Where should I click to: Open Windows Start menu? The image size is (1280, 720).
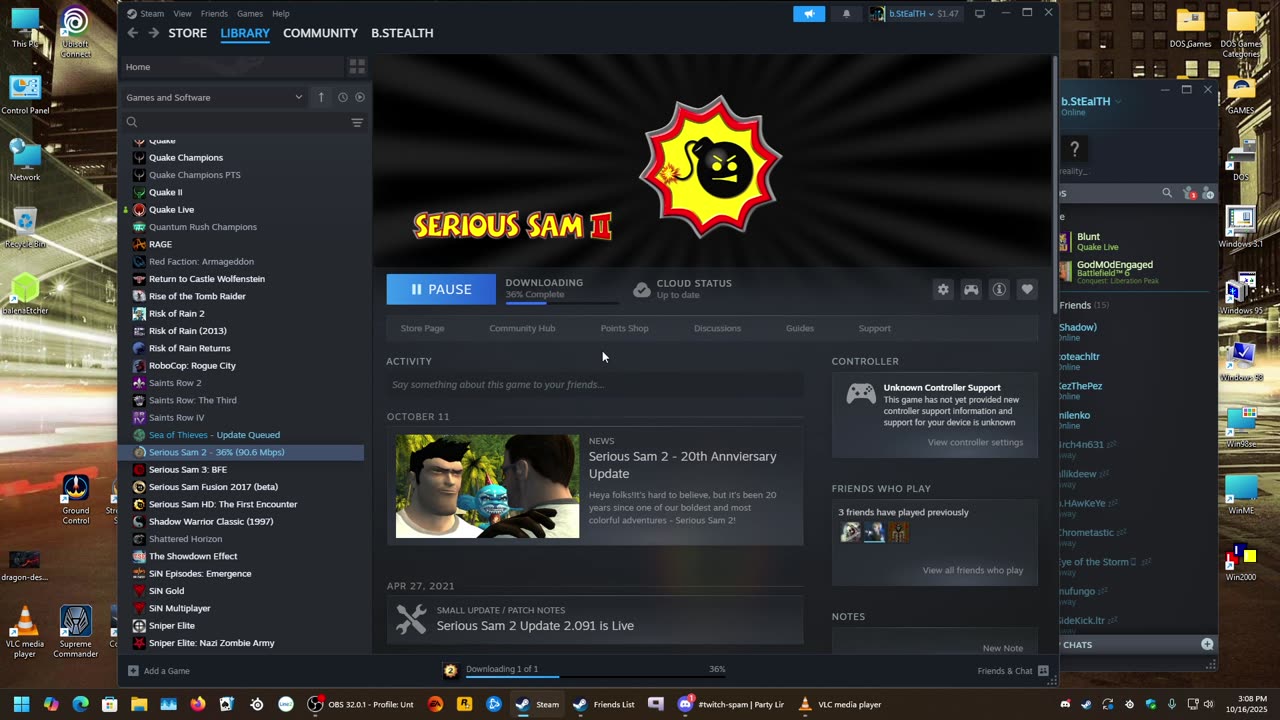pos(21,704)
